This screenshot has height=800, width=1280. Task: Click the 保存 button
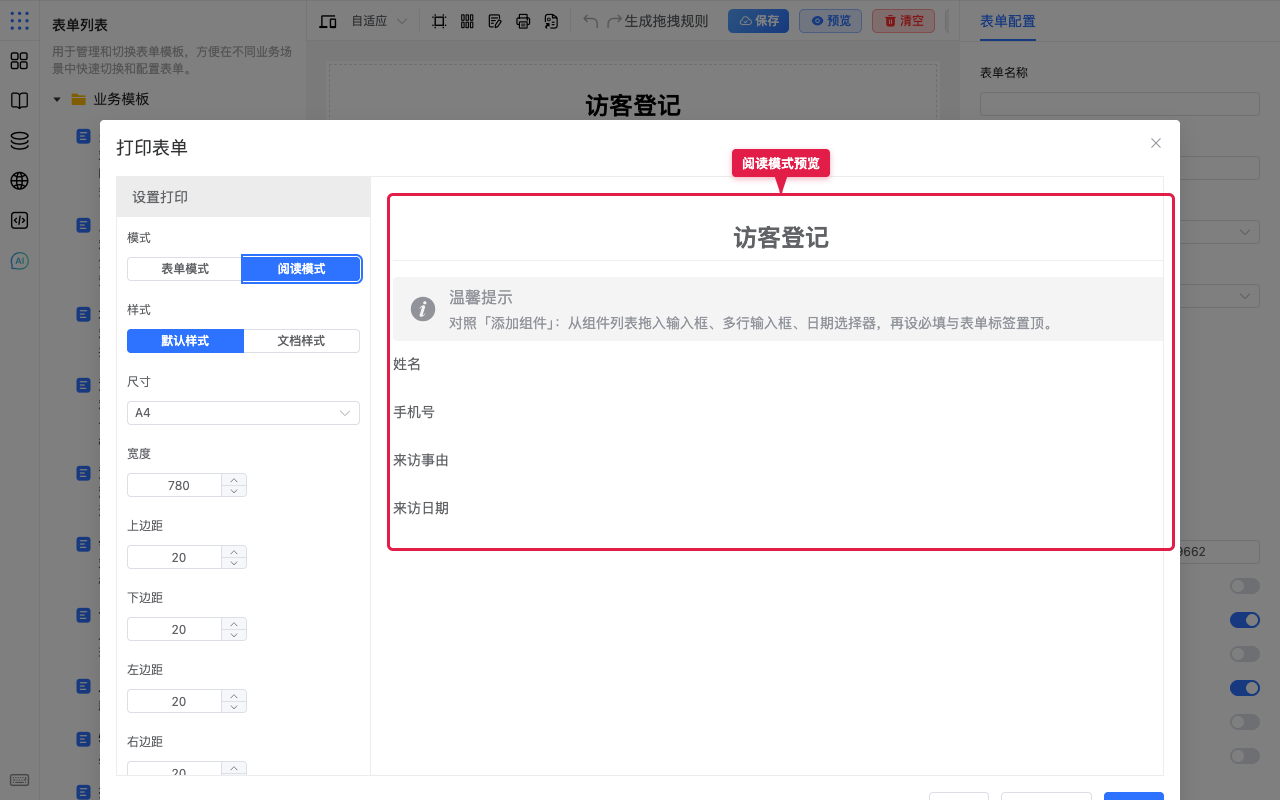coord(758,21)
